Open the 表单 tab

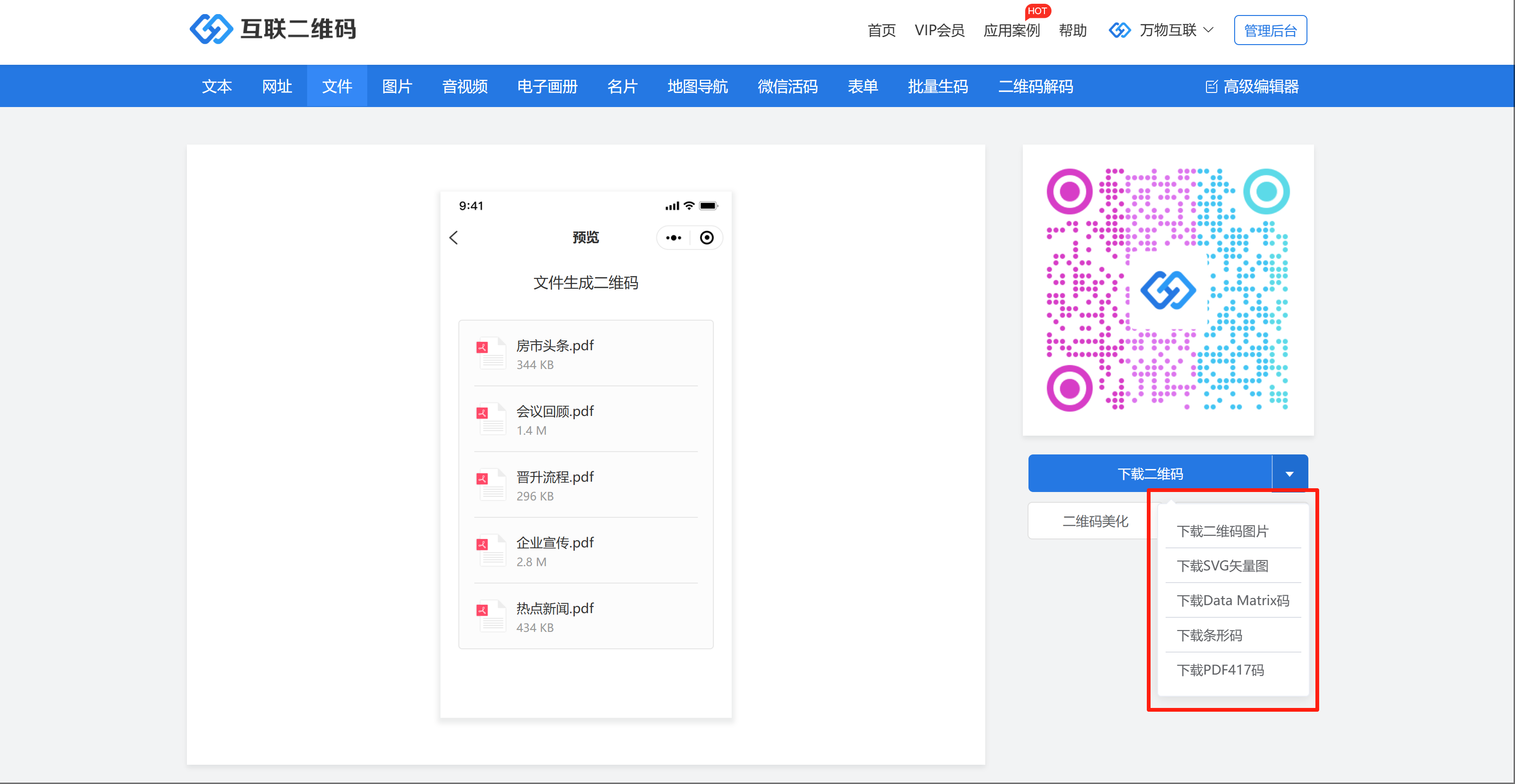click(x=863, y=86)
